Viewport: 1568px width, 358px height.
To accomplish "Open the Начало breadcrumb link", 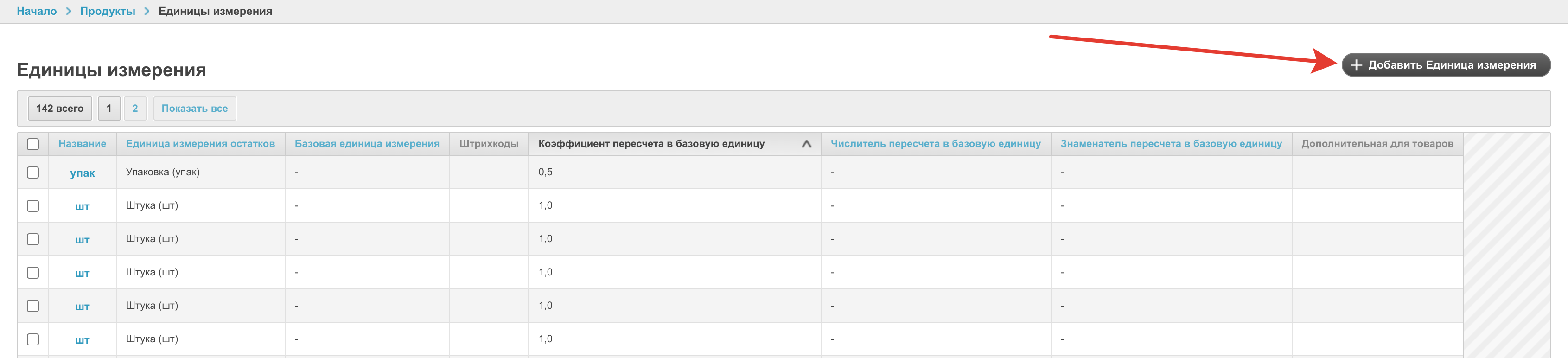I will coord(37,12).
